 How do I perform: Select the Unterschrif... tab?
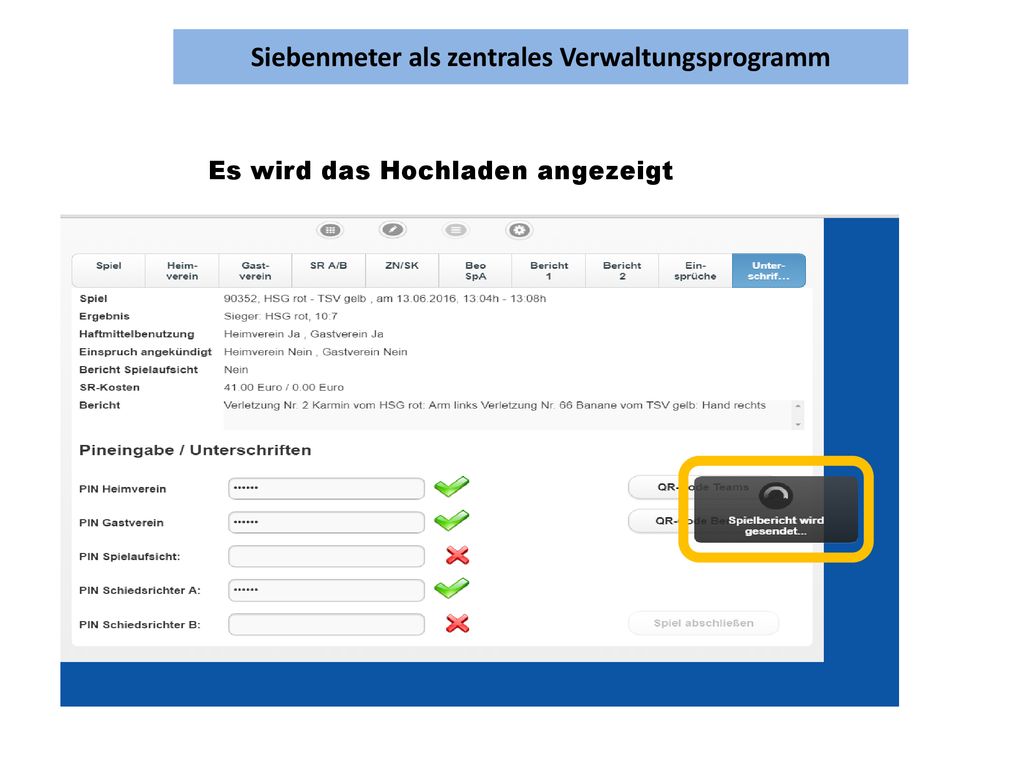click(x=769, y=270)
